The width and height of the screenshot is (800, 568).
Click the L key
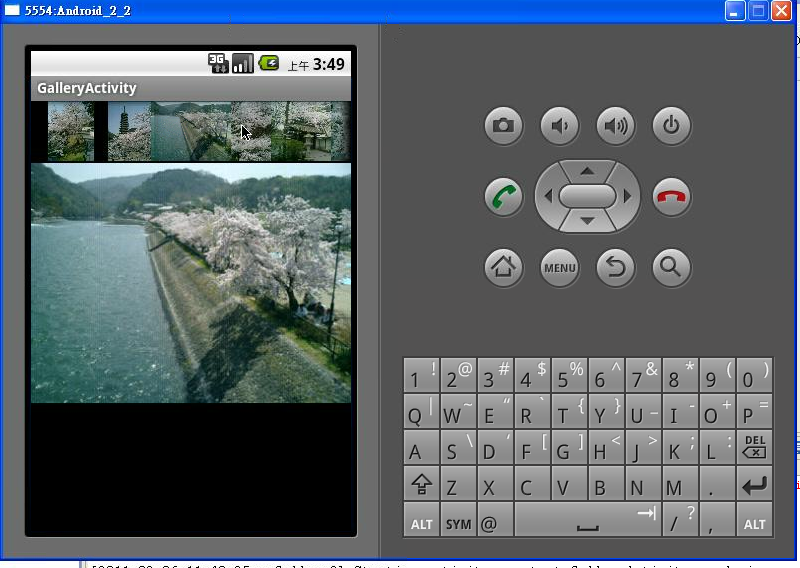click(717, 447)
